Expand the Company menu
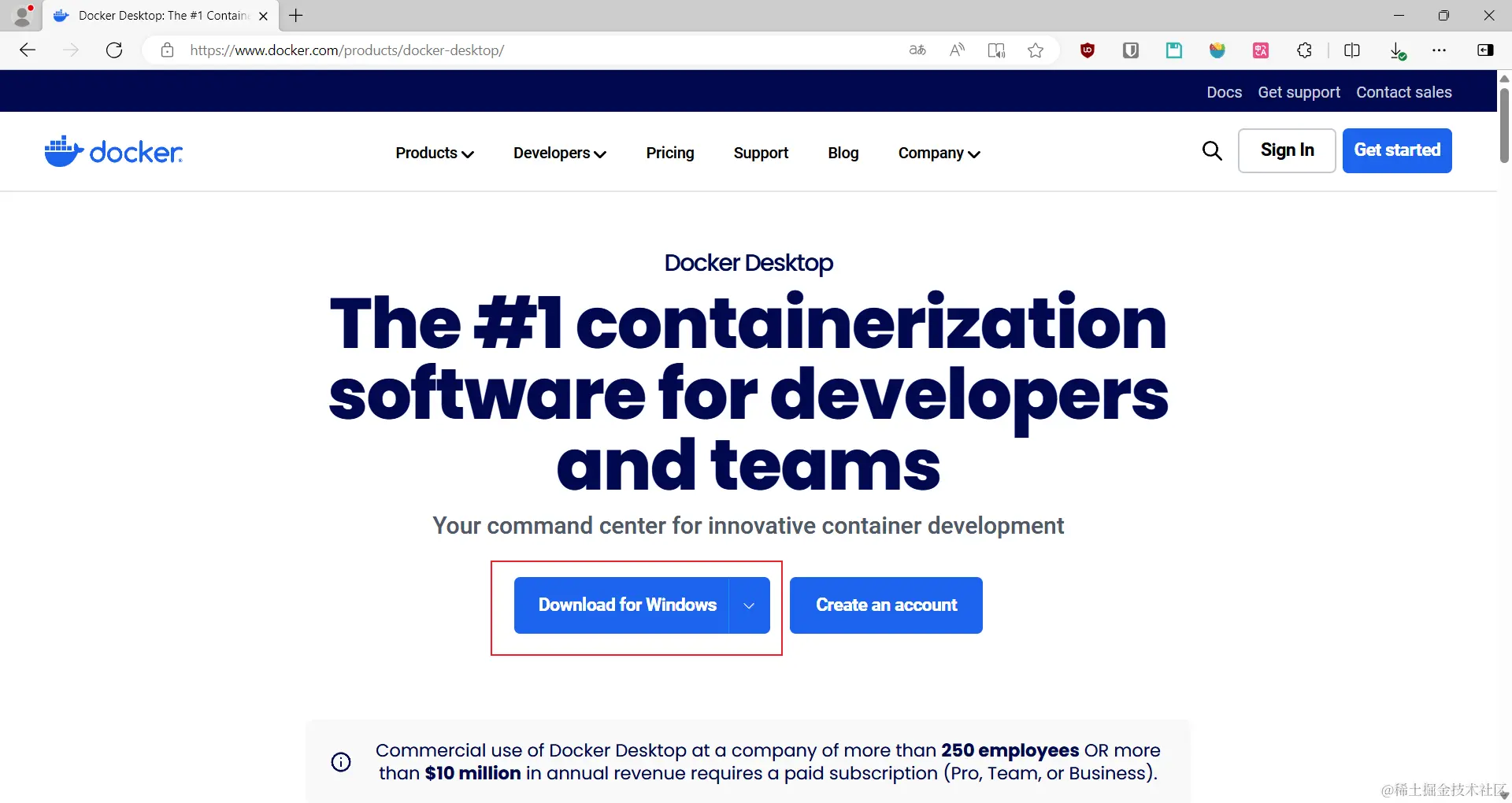This screenshot has width=1512, height=803. [x=939, y=153]
